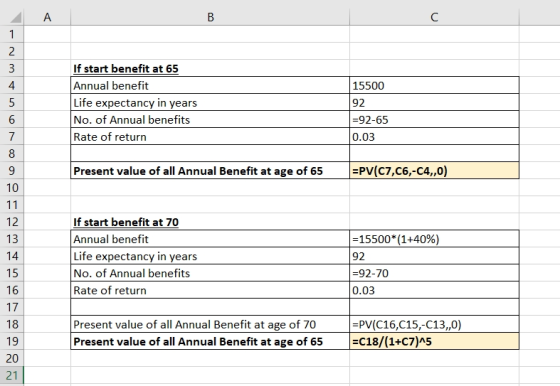Click 'Life expectancy in years' in row 5

pos(135,103)
